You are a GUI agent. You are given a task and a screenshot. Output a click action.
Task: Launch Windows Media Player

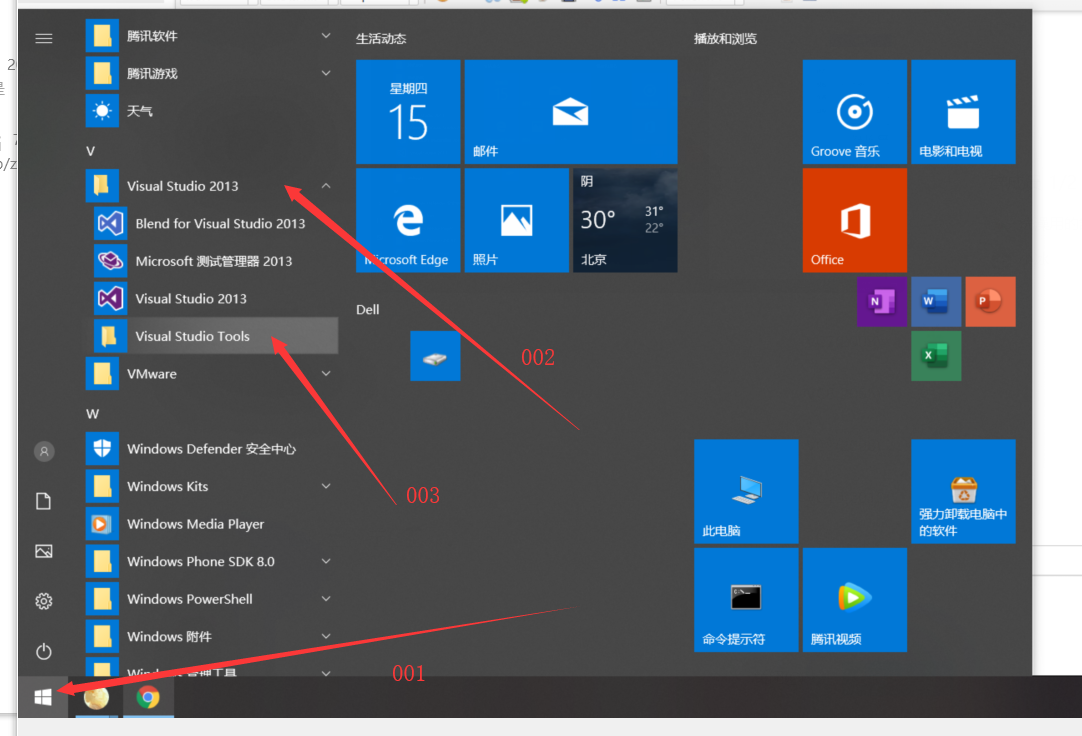[211, 524]
